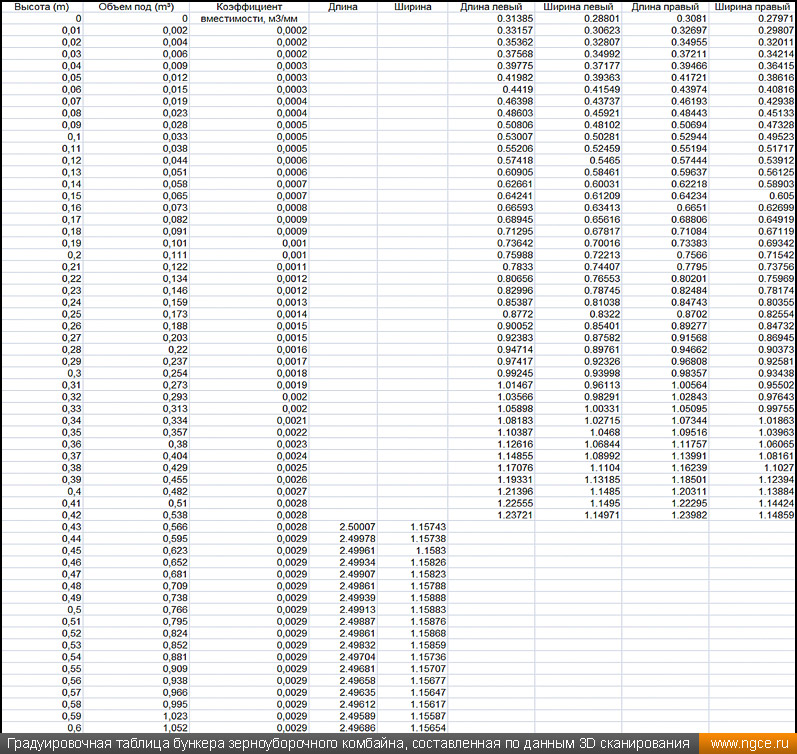Select the Длина column header
Screen dimensions: 797x754
(x=343, y=6)
